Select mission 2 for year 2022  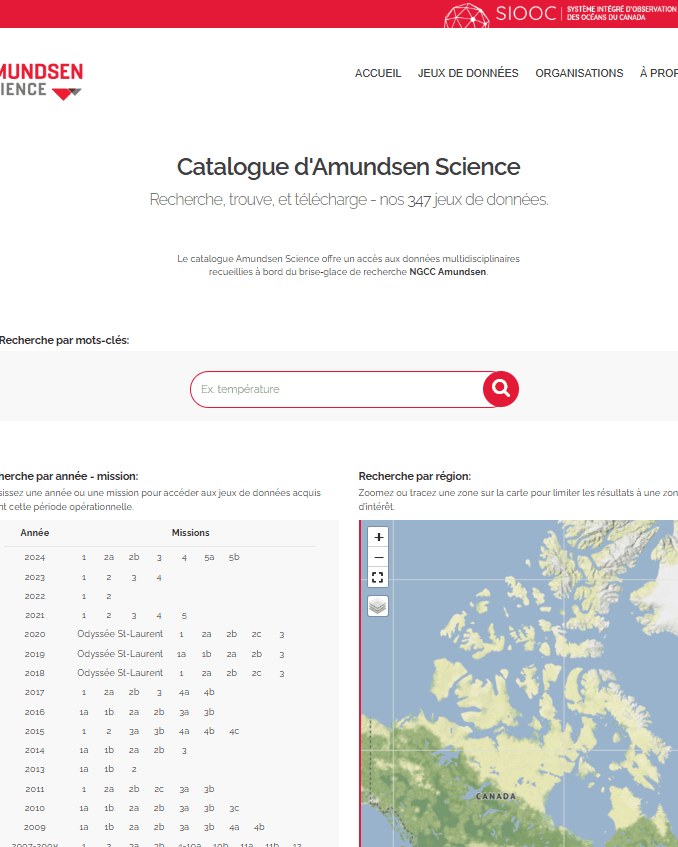108,596
